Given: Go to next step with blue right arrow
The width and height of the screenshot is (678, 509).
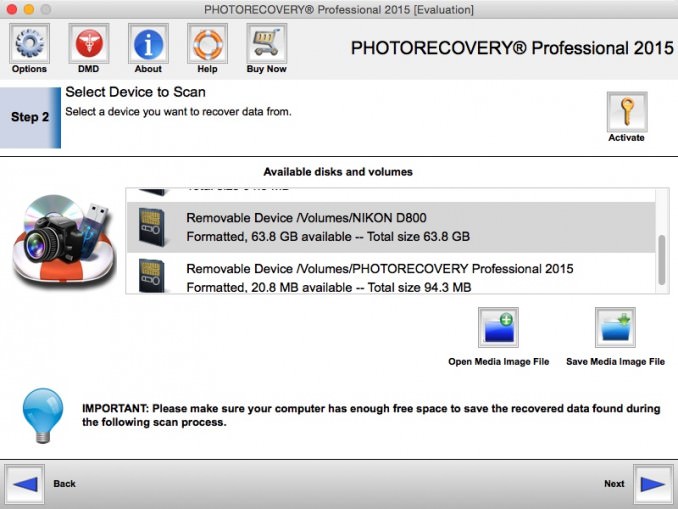Looking at the screenshot, I should click(654, 484).
